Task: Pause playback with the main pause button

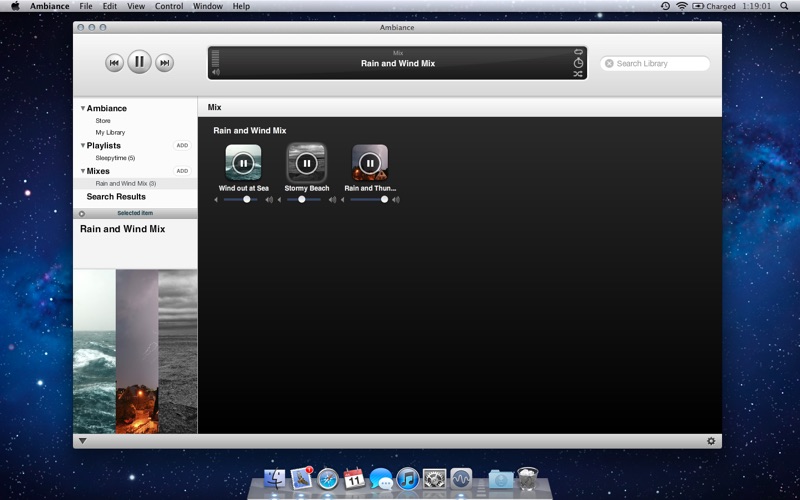Action: [139, 62]
